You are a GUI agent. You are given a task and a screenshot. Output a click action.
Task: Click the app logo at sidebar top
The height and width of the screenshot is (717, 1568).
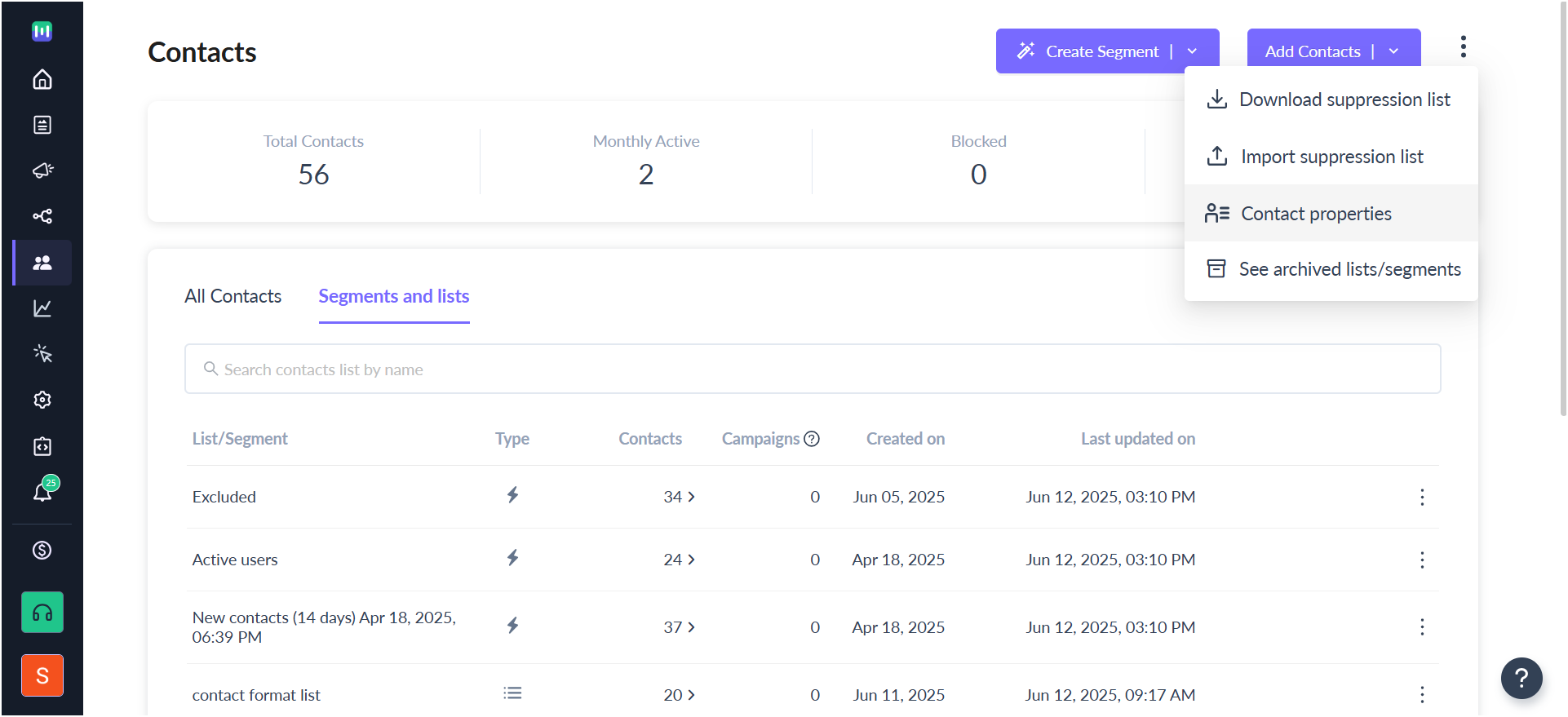click(42, 31)
